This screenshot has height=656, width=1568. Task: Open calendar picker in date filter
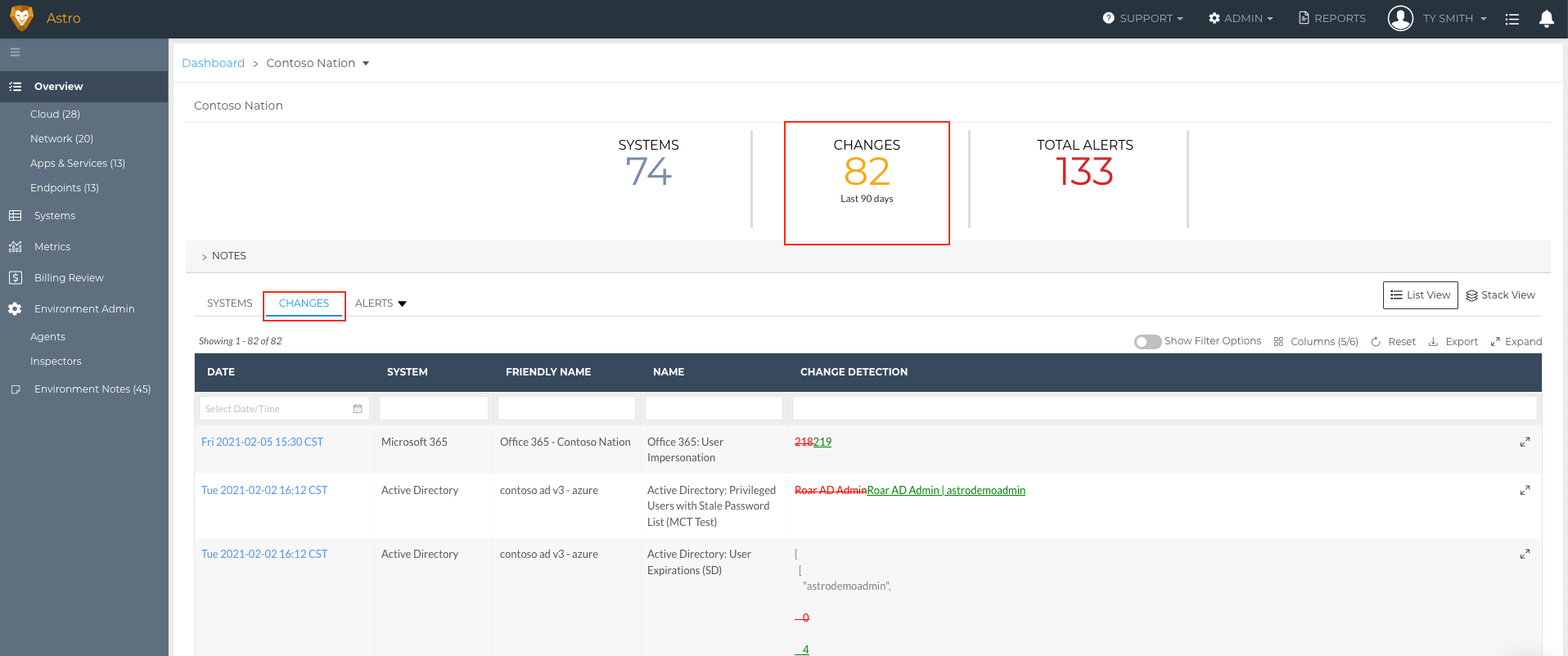click(x=358, y=409)
